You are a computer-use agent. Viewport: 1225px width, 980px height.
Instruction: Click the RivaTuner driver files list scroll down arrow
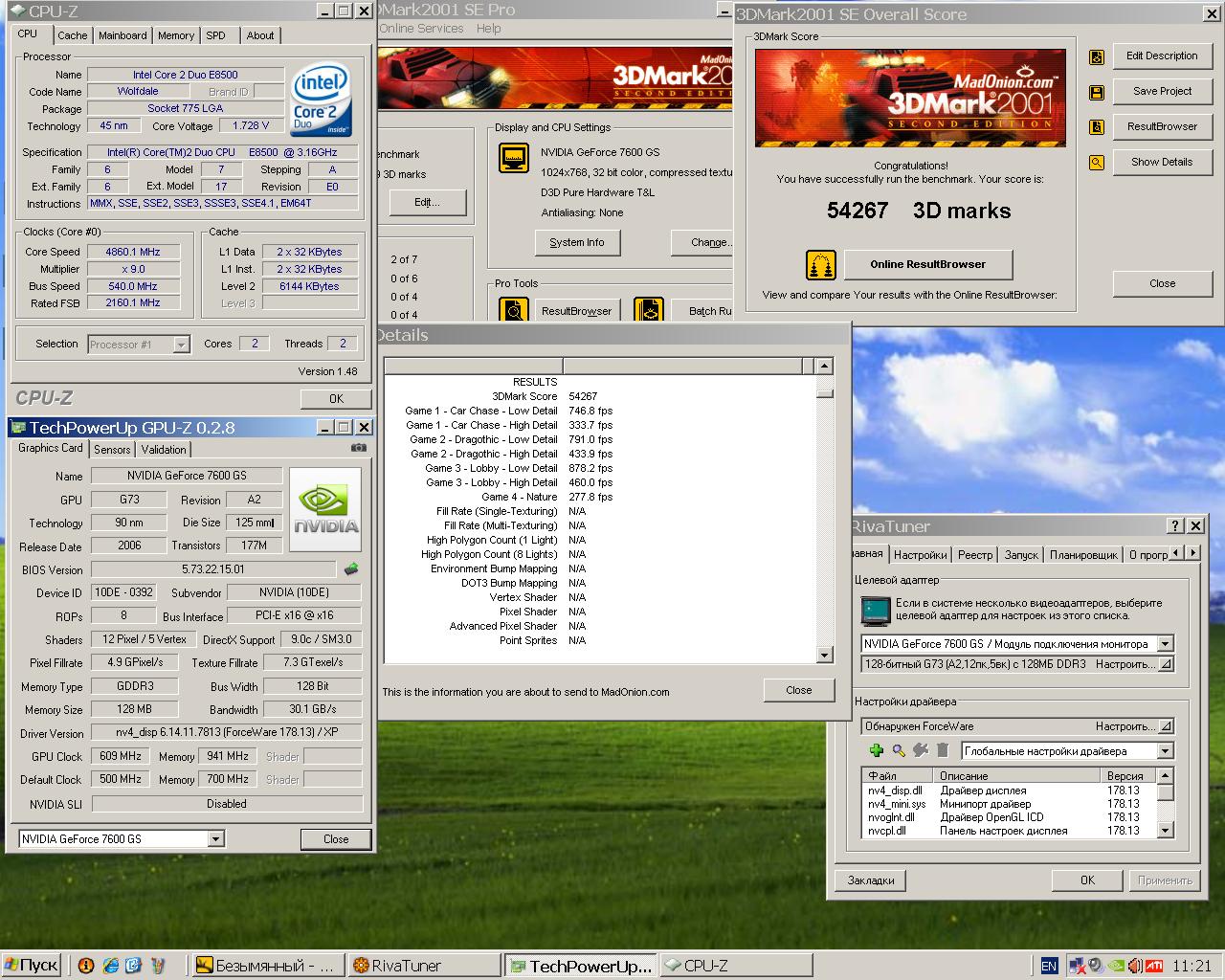coord(1165,830)
